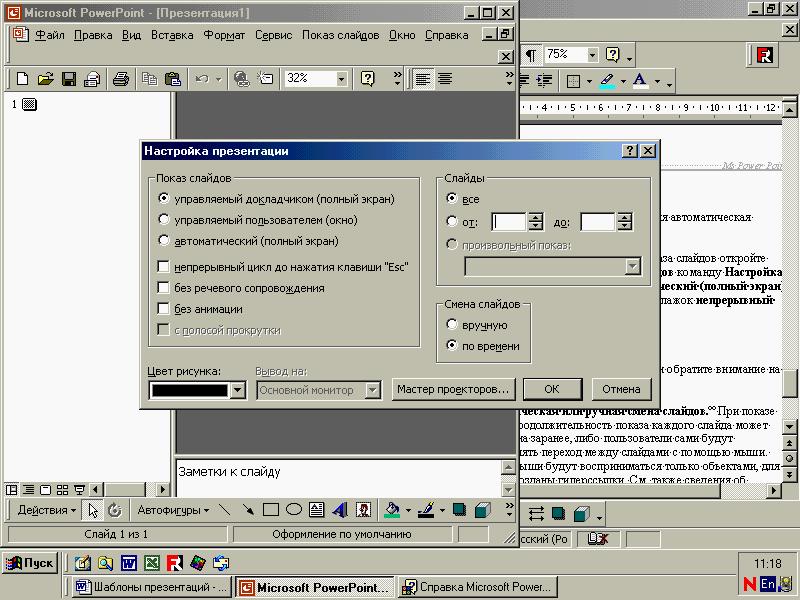The height and width of the screenshot is (600, 800).
Task: Click the Мастер проекторов button
Action: pyautogui.click(x=453, y=389)
